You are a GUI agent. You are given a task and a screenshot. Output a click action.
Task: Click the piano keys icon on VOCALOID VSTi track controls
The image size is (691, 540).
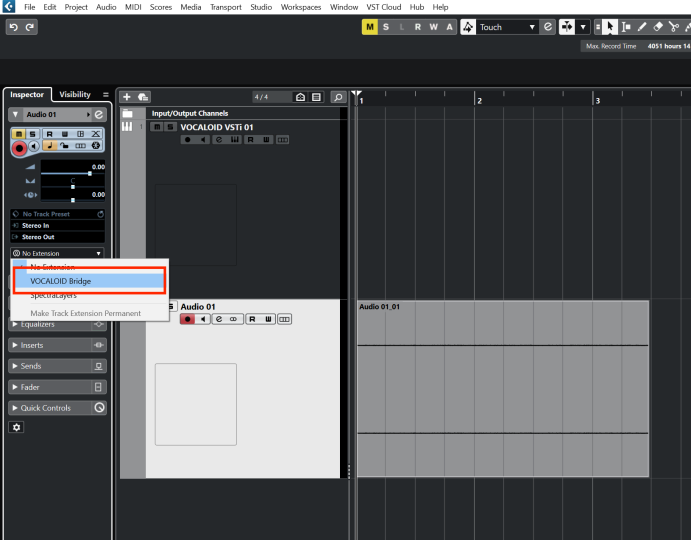pos(234,140)
